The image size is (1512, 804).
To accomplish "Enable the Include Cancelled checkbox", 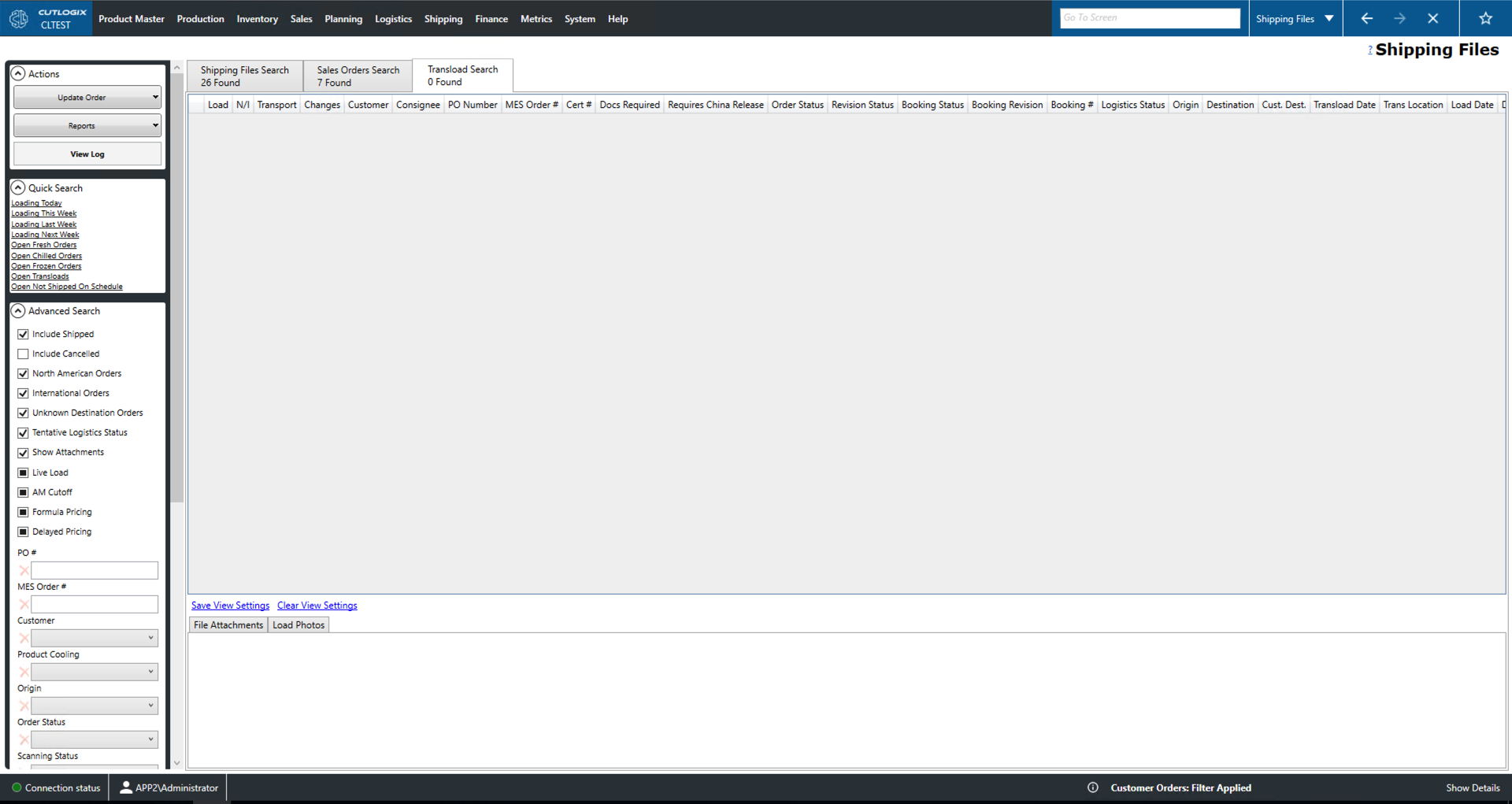I will click(23, 354).
